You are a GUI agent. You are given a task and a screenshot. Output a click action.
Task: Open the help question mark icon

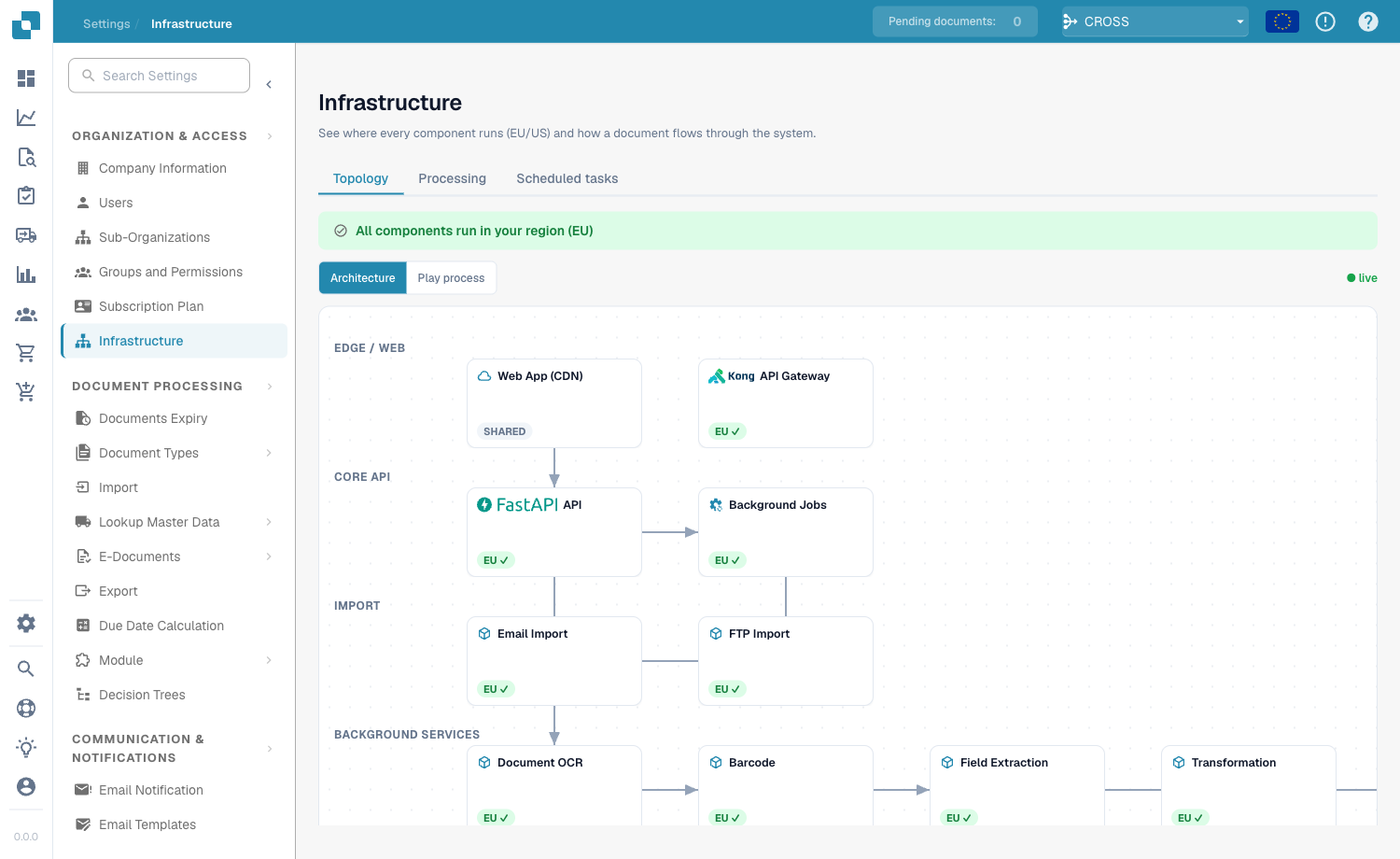pos(1368,21)
